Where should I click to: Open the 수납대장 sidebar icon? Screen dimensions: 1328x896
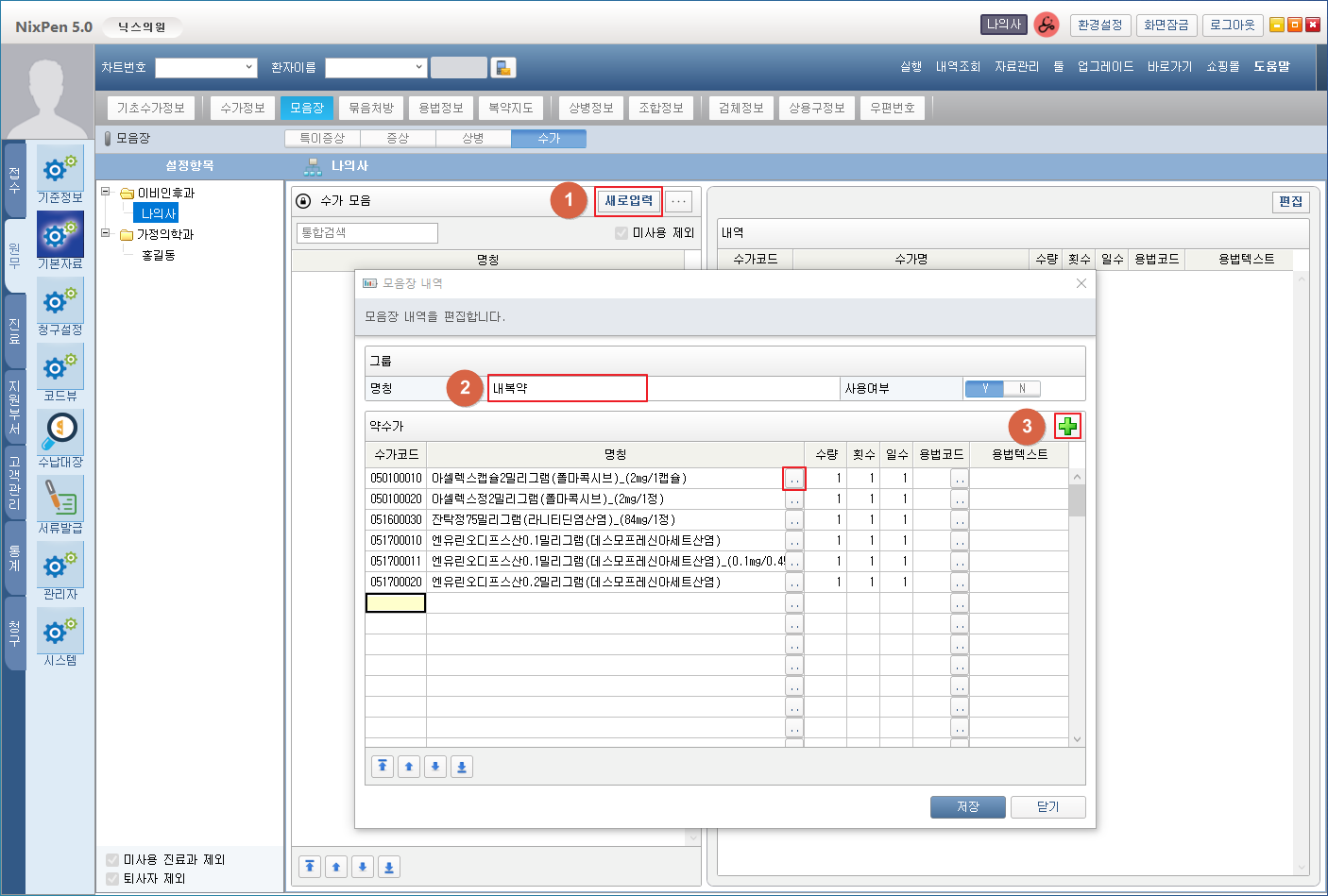point(60,432)
